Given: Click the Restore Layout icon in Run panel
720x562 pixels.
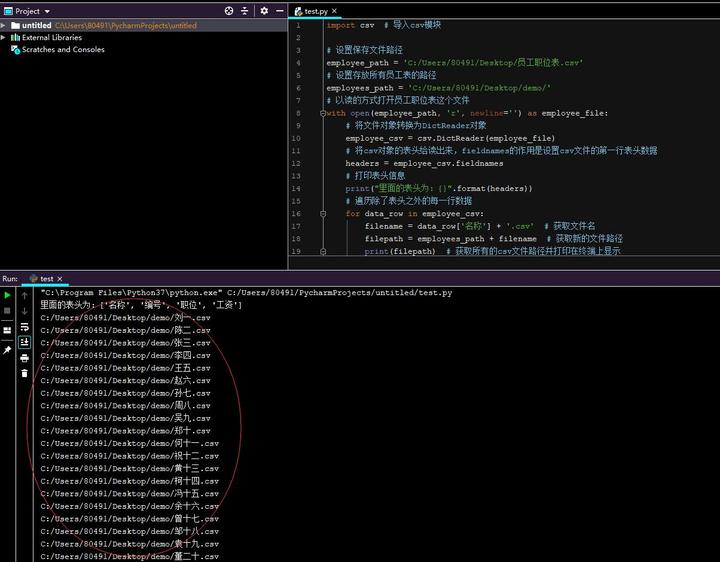Looking at the screenshot, I should click(8, 329).
